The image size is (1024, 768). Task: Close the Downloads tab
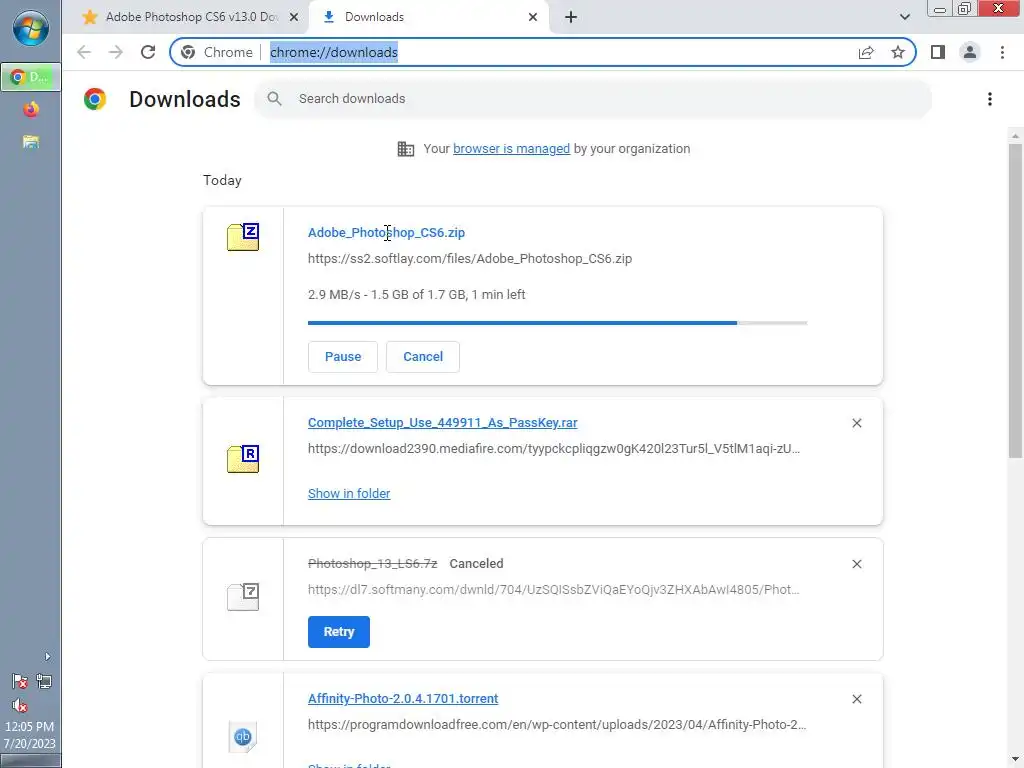point(533,17)
